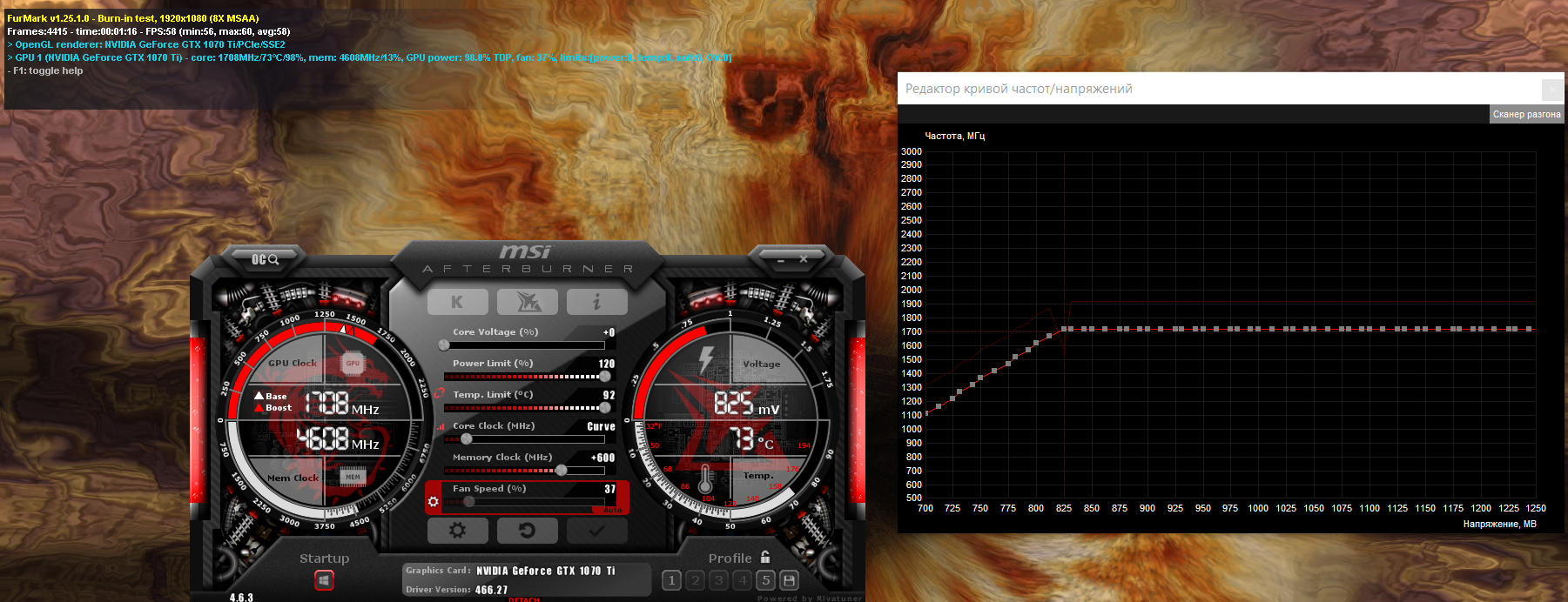Select the curve point at 825 mV
1568x602 pixels.
click(x=1064, y=329)
